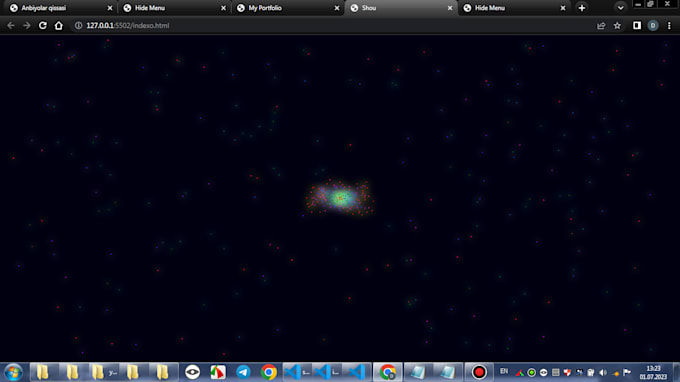The image size is (680, 382).
Task: Open the profile avatar D menu
Action: click(653, 26)
